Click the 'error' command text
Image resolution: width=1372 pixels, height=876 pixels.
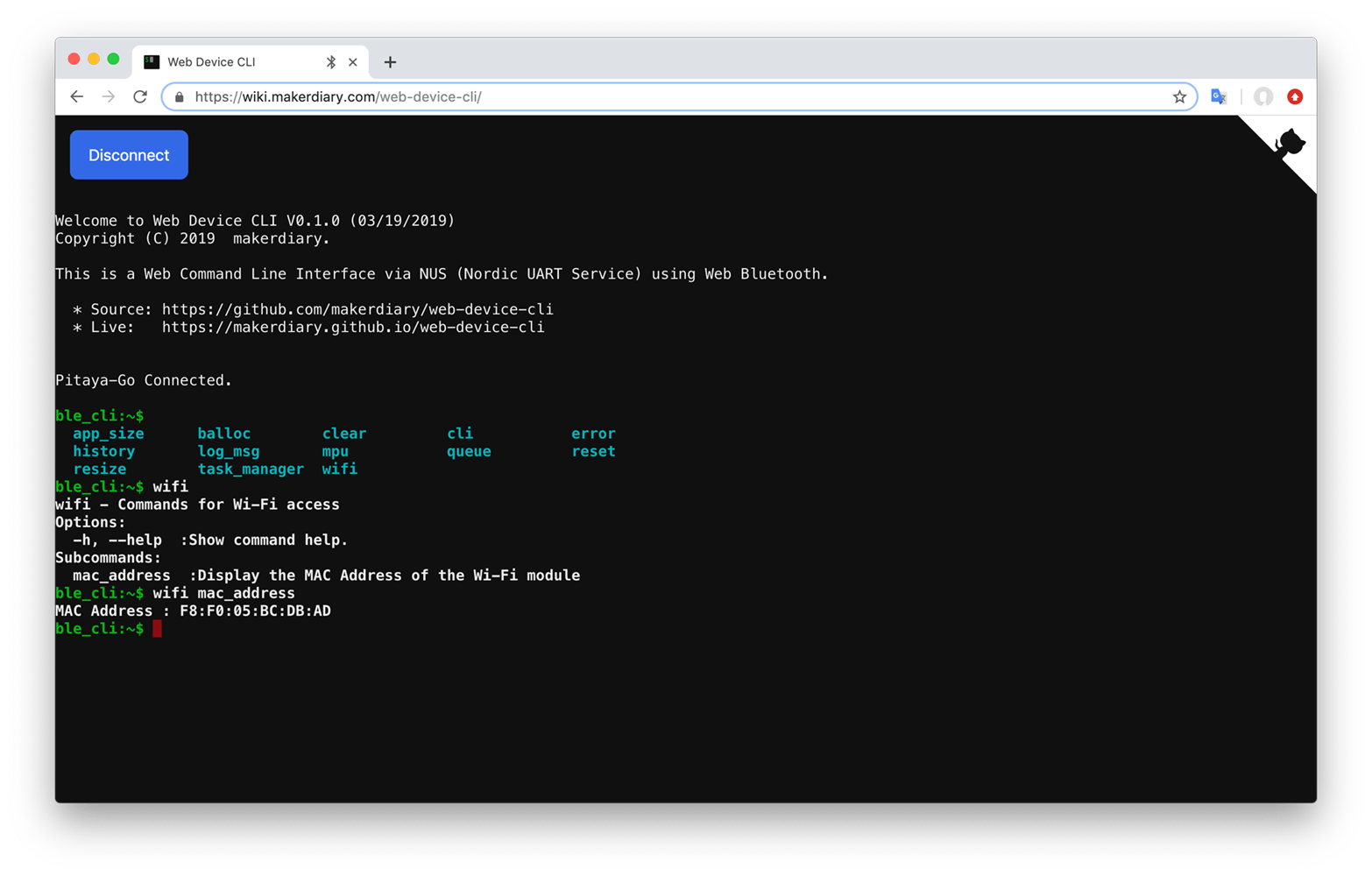(593, 434)
